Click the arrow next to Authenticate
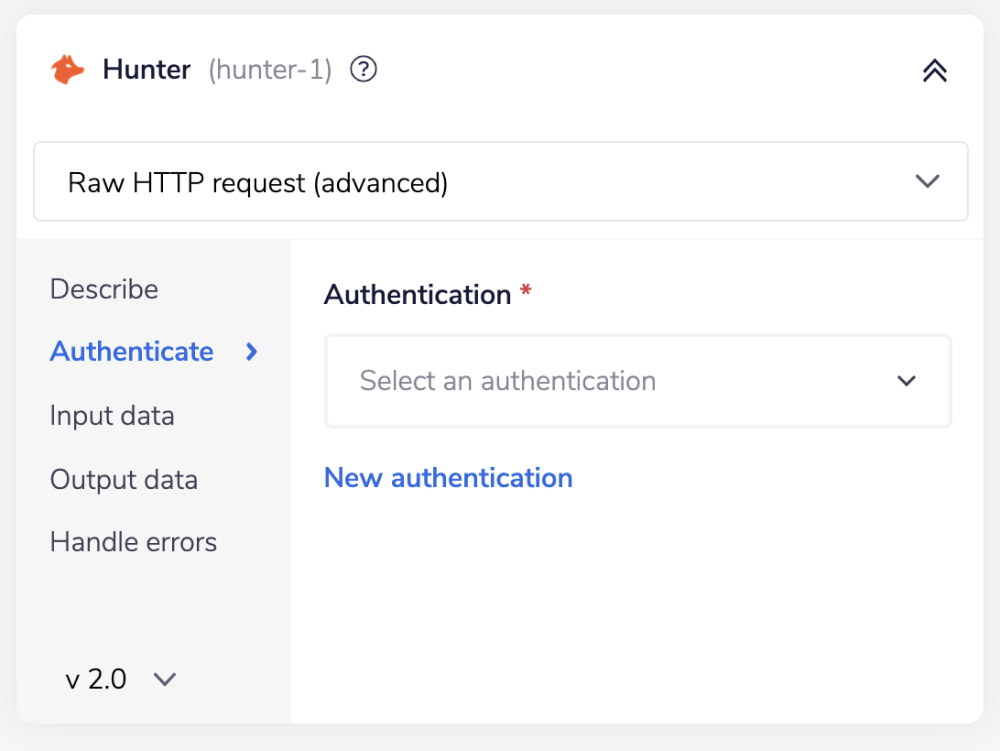The height and width of the screenshot is (751, 1000). (252, 352)
